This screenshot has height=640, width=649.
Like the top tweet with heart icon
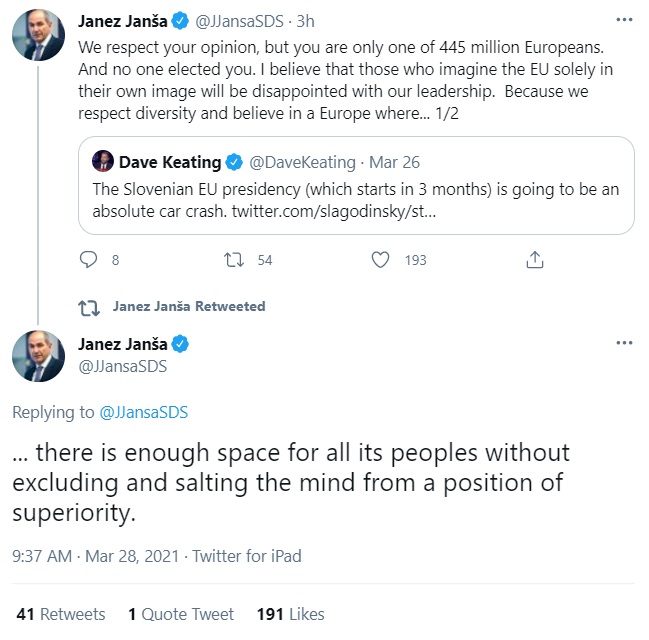tap(380, 259)
